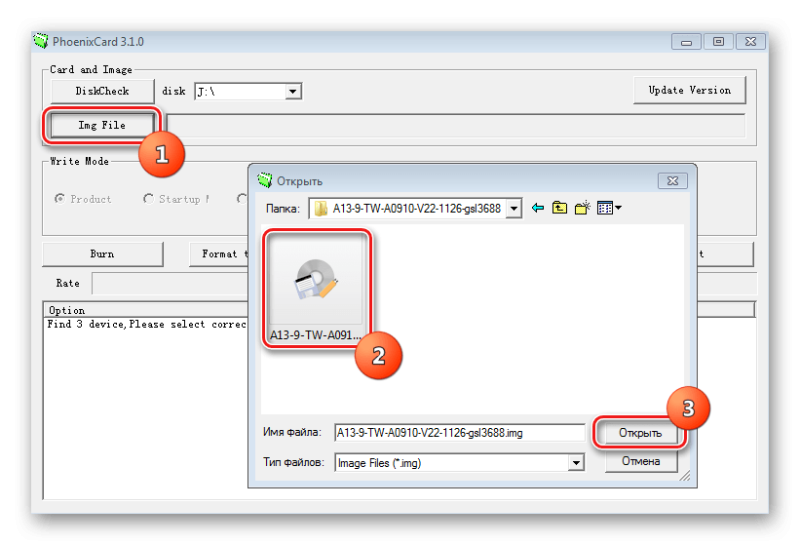The width and height of the screenshot is (800, 545).
Task: Click the image file path field
Action: pos(456,126)
